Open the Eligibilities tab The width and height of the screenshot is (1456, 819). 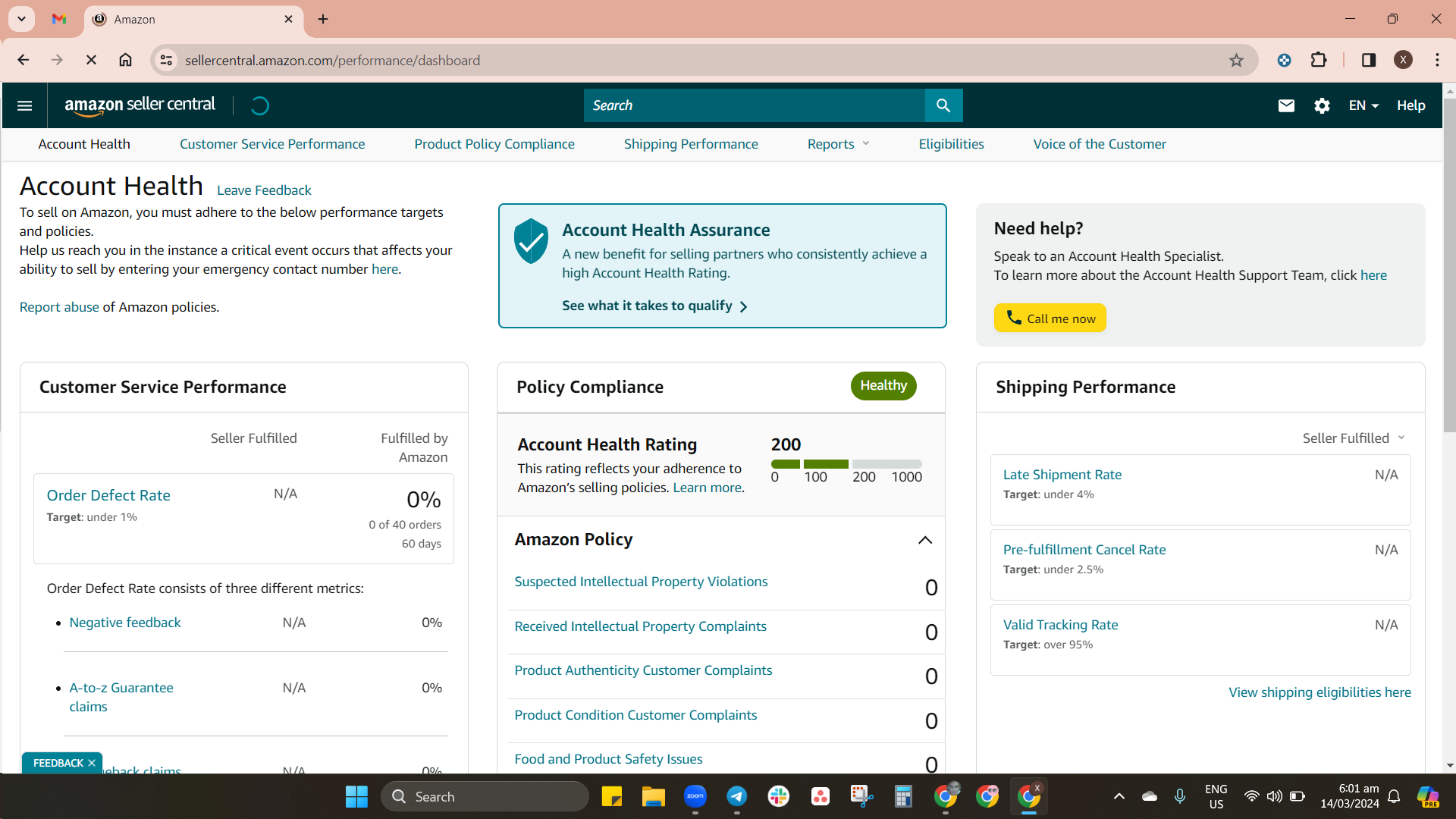point(951,144)
